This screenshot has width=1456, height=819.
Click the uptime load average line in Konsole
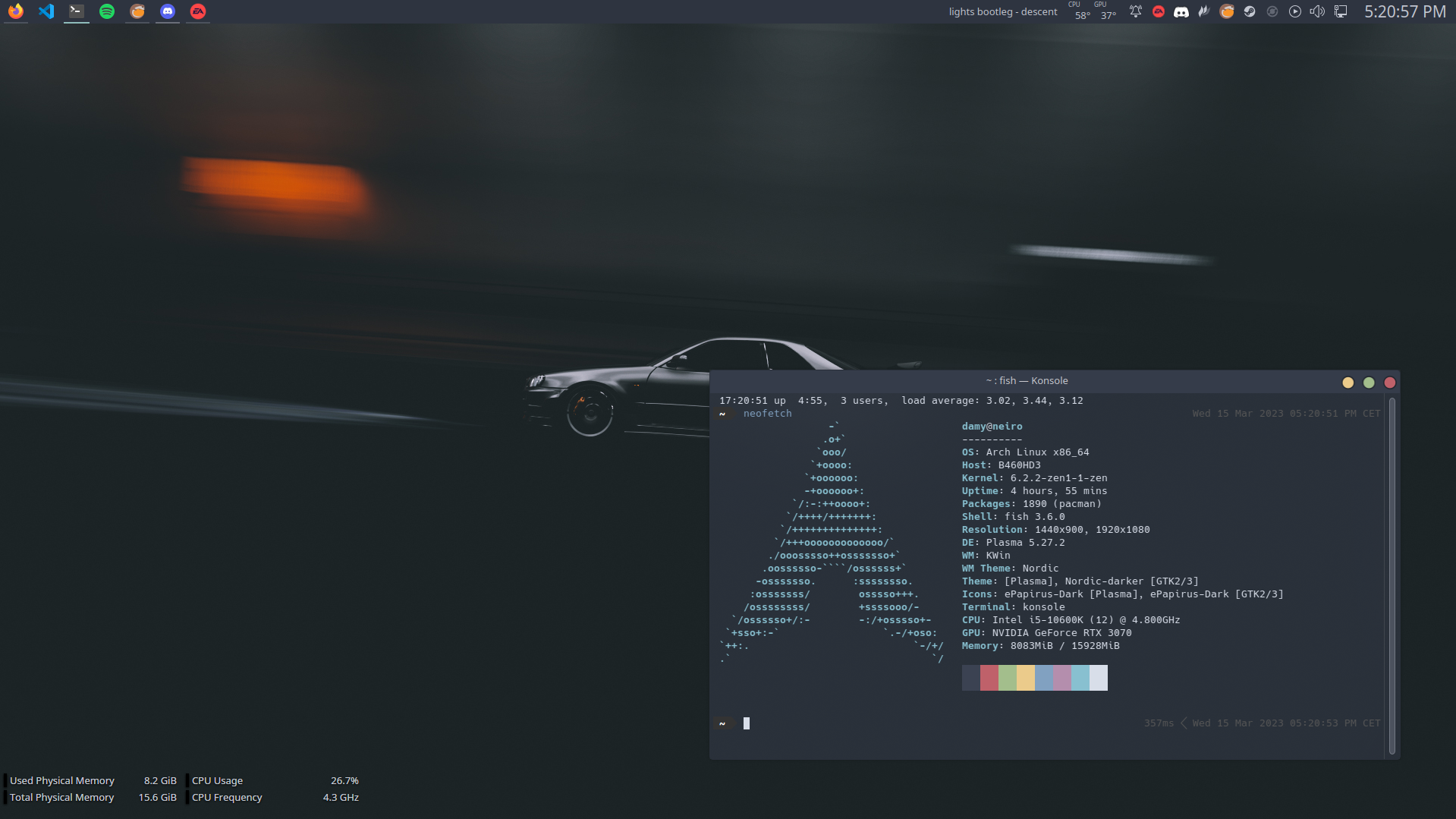(x=901, y=401)
